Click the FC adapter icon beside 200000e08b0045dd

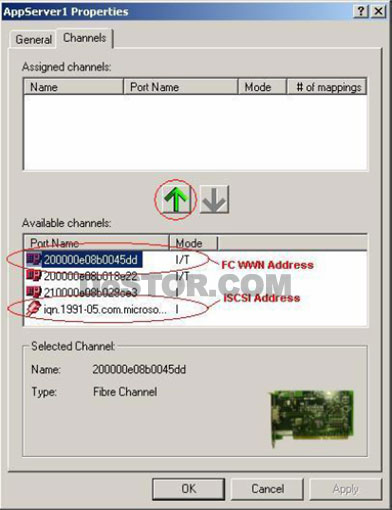click(34, 259)
